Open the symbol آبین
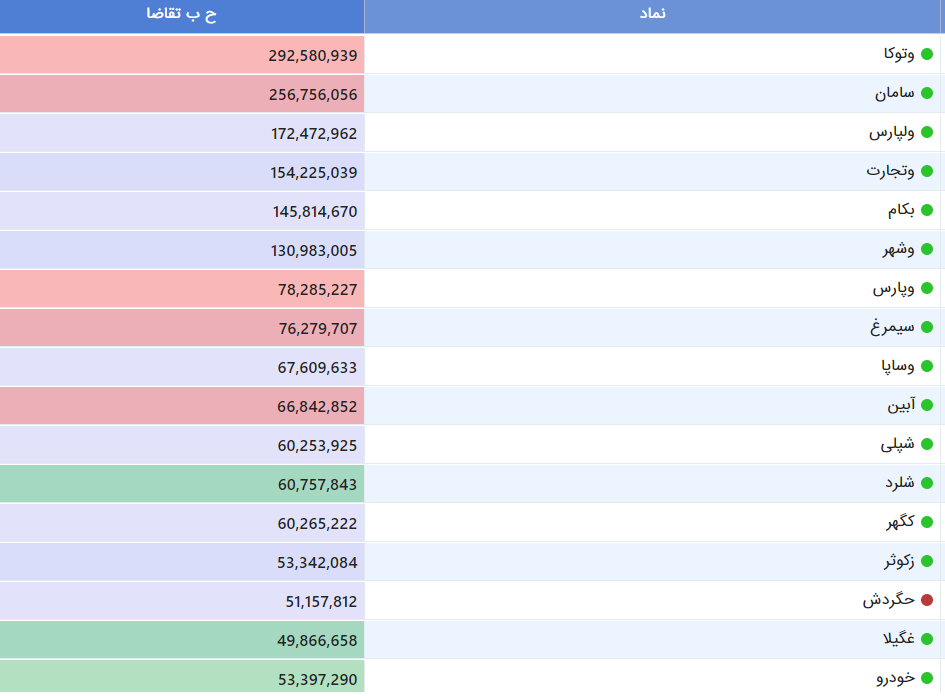 (901, 405)
